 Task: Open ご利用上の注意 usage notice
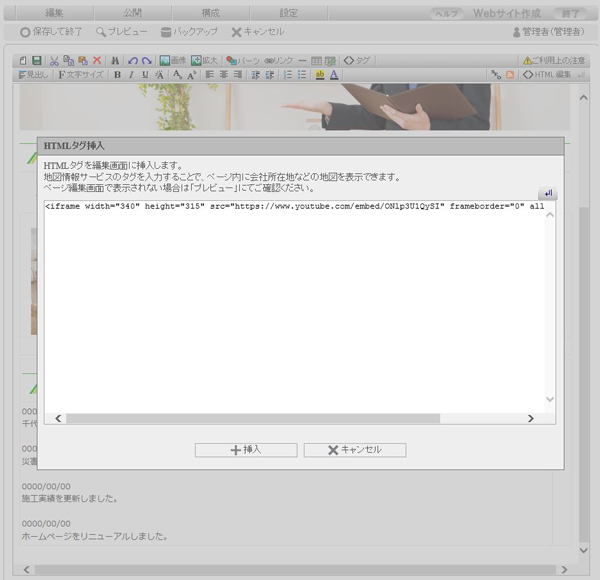pos(554,60)
